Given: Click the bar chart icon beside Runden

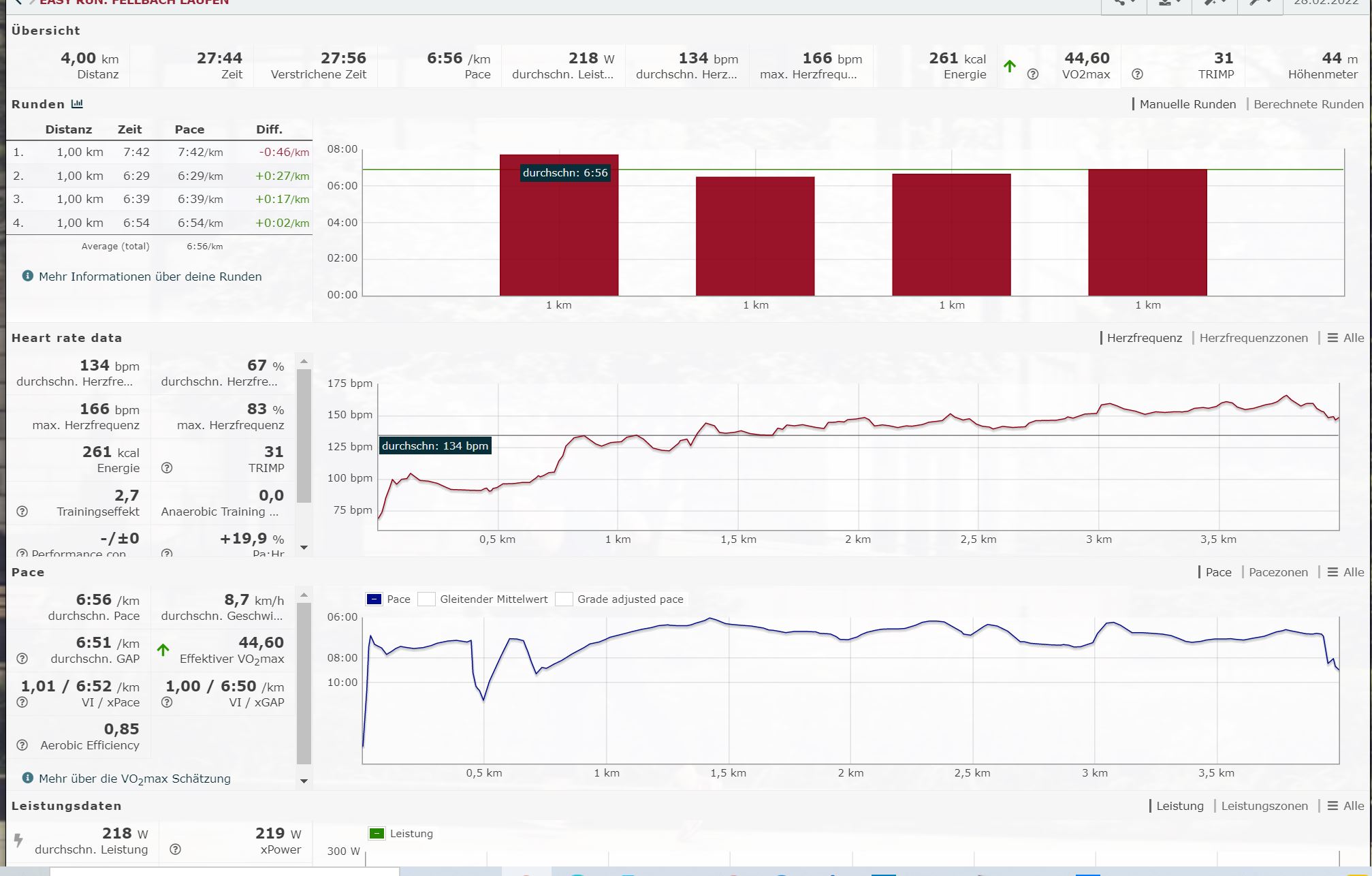Looking at the screenshot, I should 77,104.
